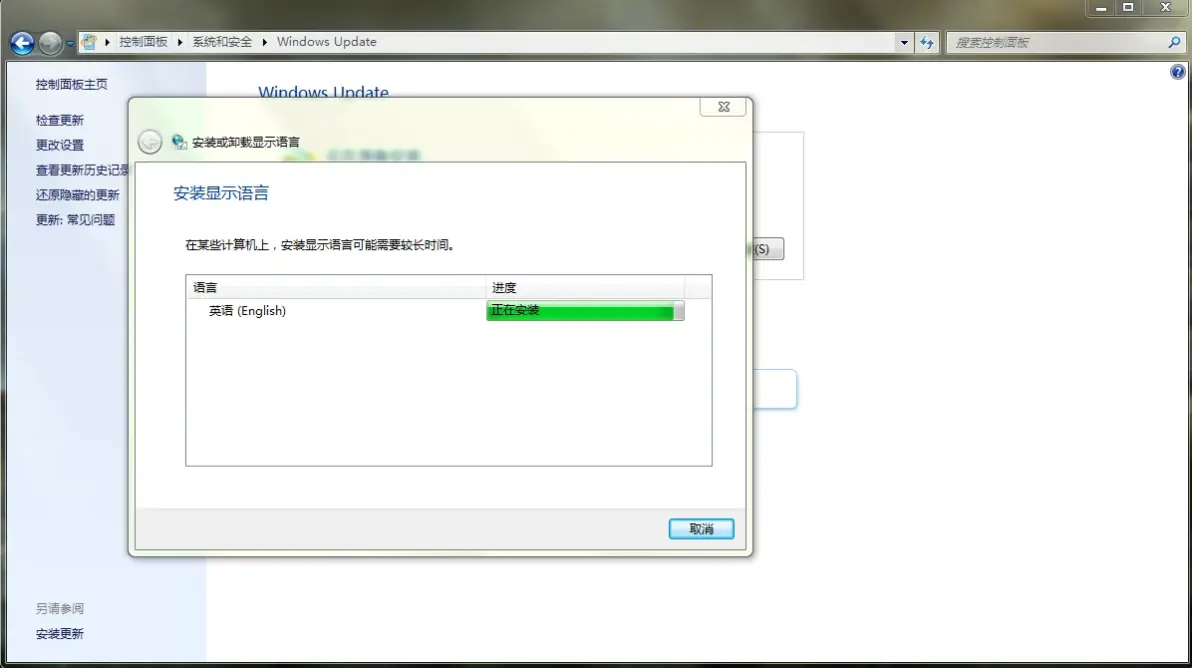
Task: Click 检查更新 in the left sidebar
Action: [x=59, y=120]
